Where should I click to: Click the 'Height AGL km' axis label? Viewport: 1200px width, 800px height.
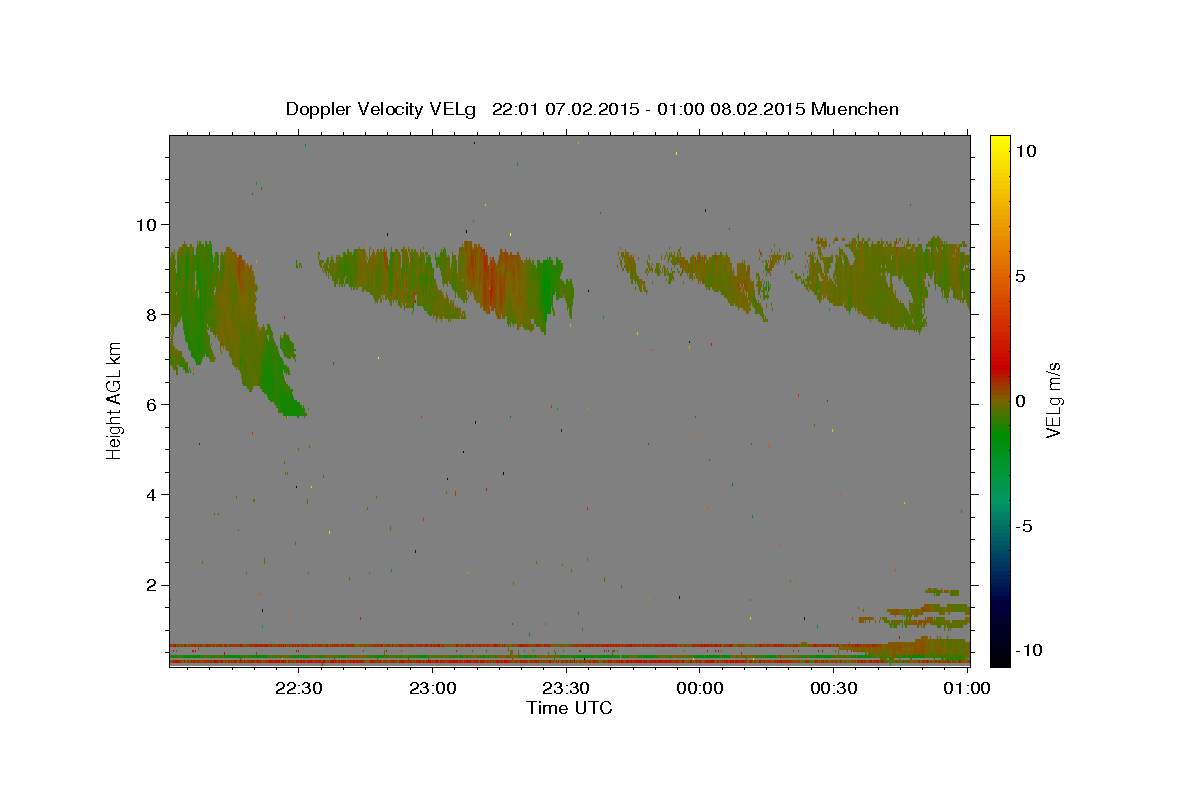point(115,400)
